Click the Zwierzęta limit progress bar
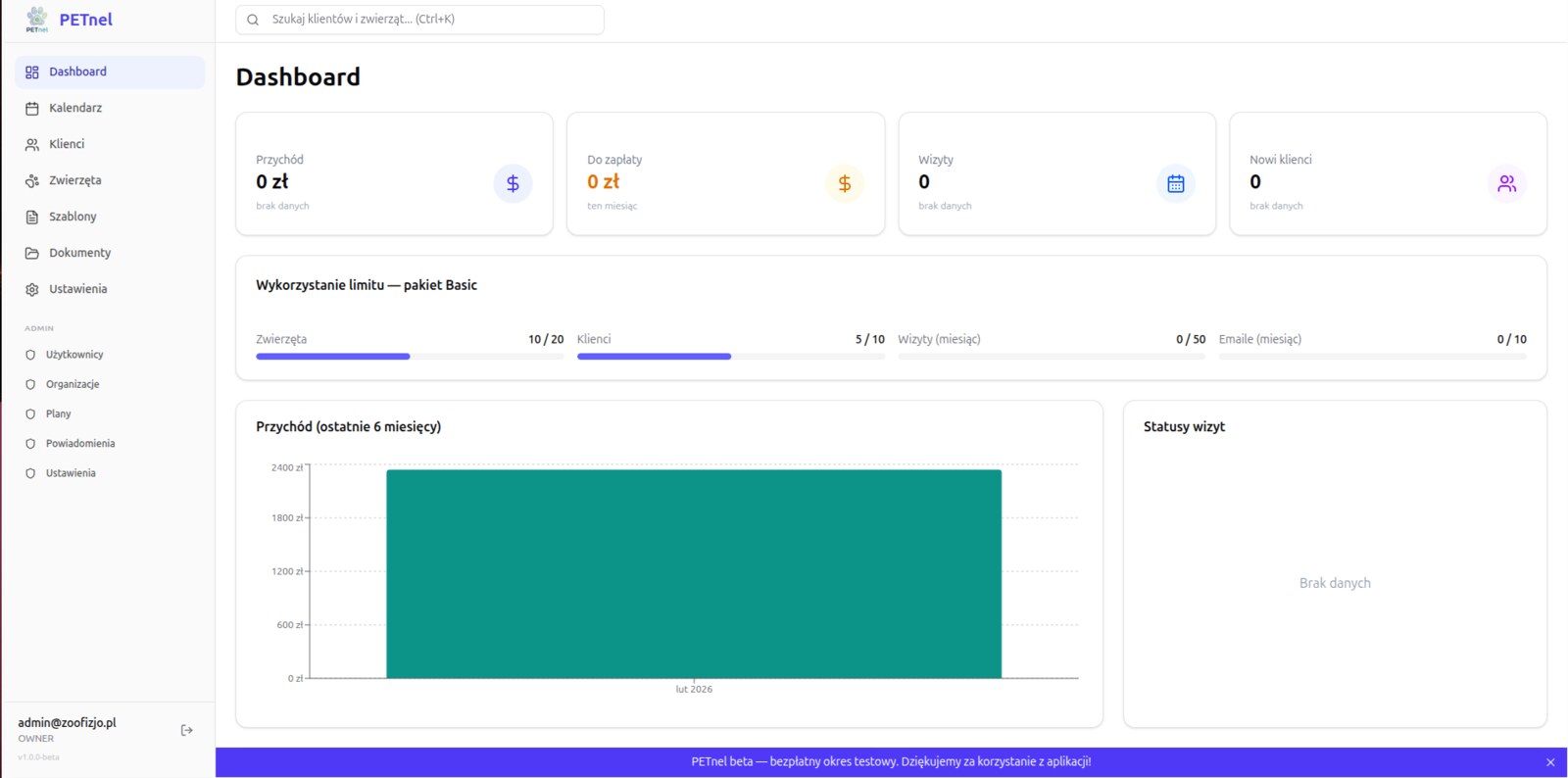 pyautogui.click(x=410, y=357)
